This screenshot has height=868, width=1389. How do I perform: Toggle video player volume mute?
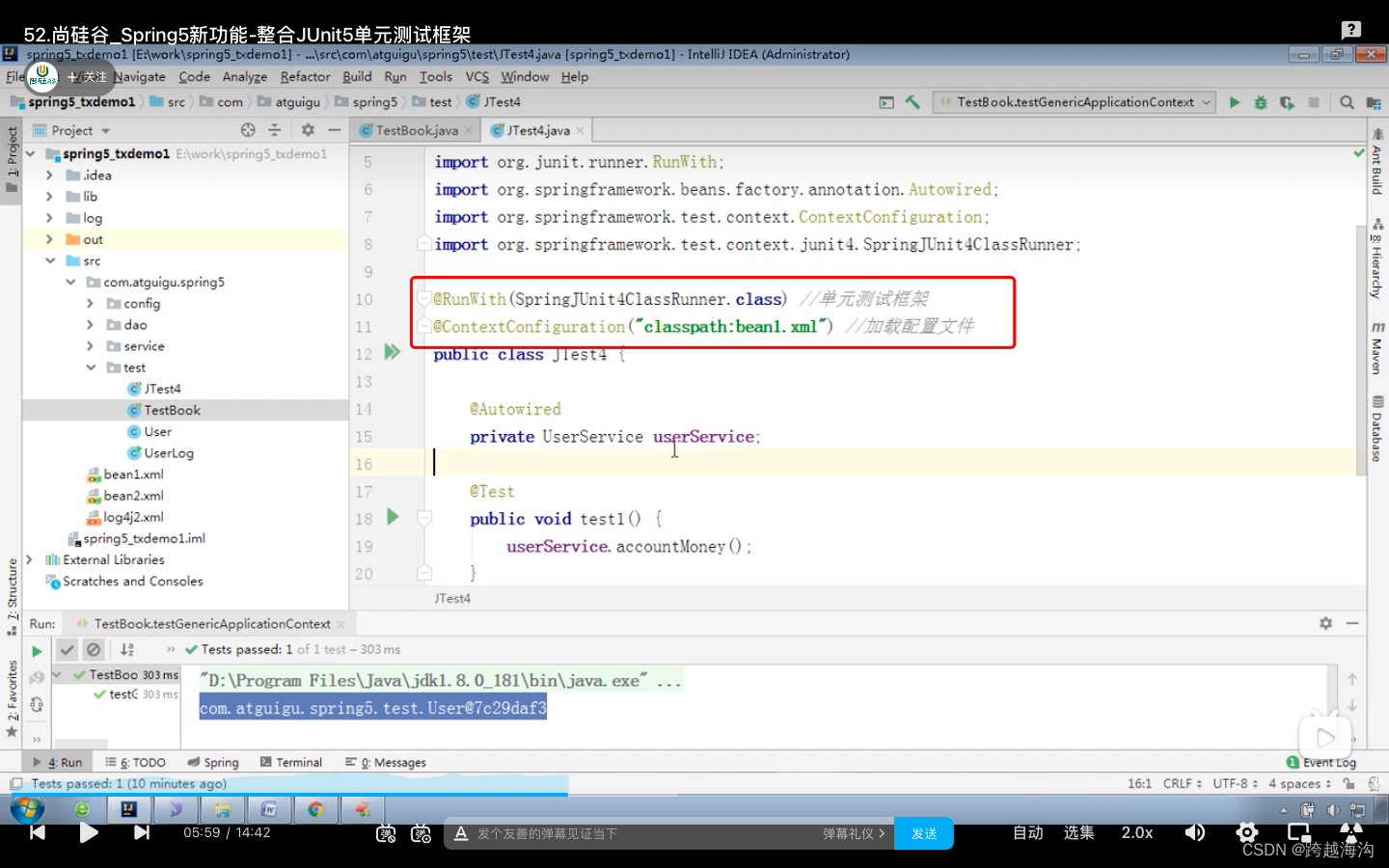tap(1195, 832)
